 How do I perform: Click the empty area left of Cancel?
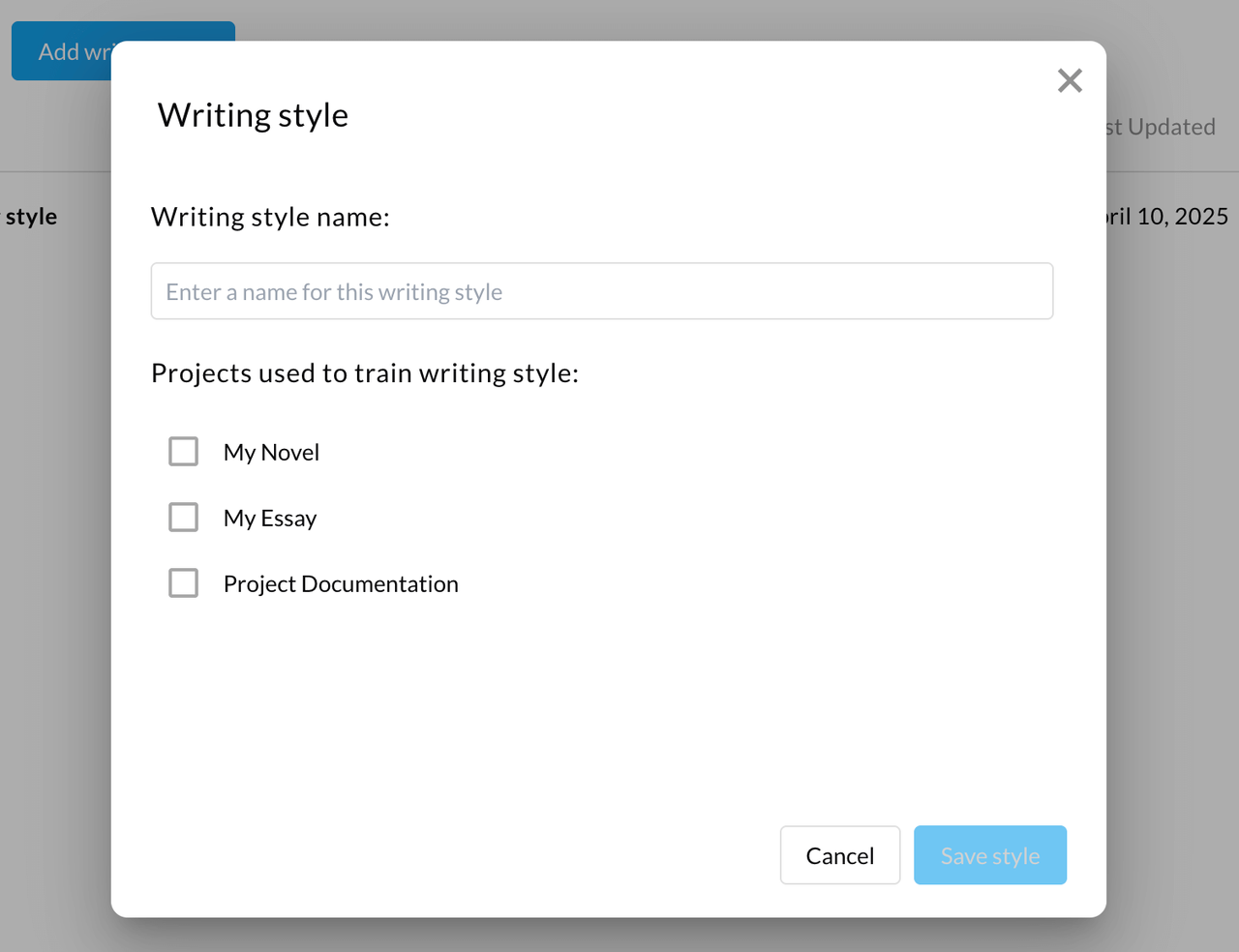pos(484,855)
